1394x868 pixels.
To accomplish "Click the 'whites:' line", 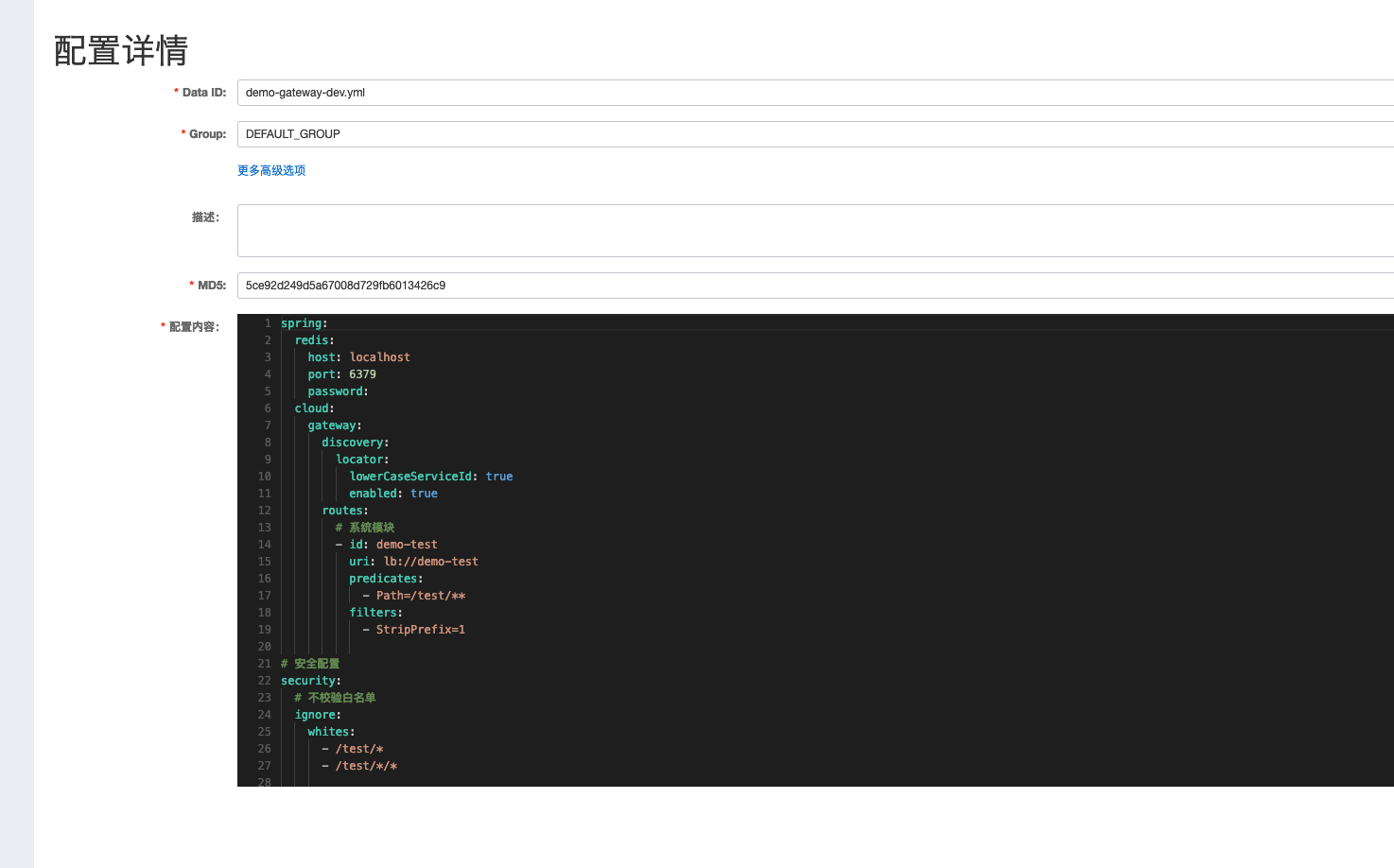I will pos(331,732).
